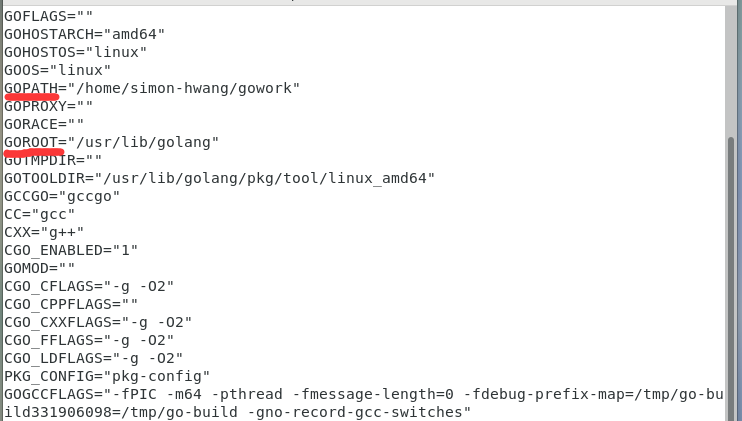Click the GOPATH variable name

31,88
